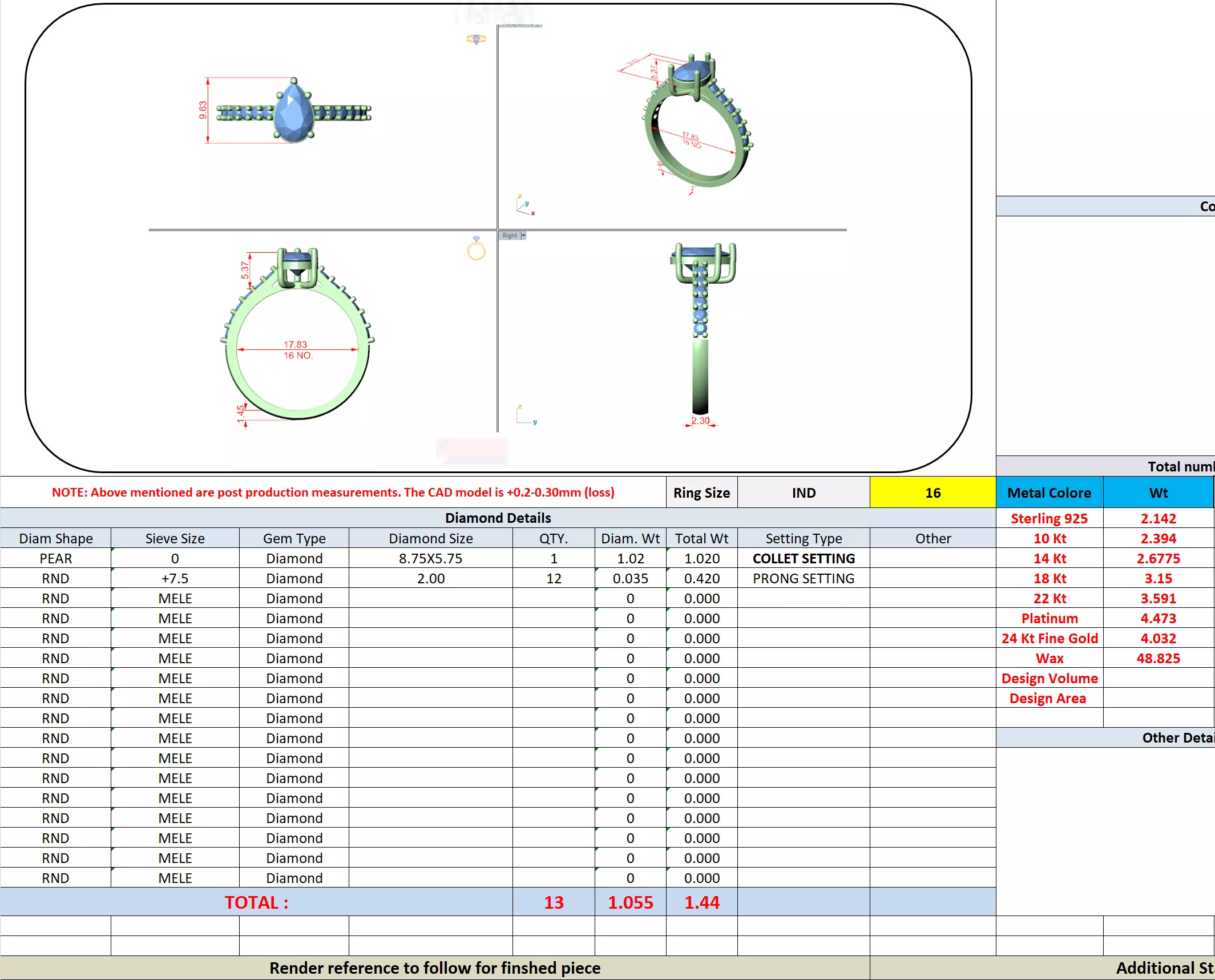Select the PRONG SETTING cell
Screen dimensions: 1215x980
[x=803, y=578]
